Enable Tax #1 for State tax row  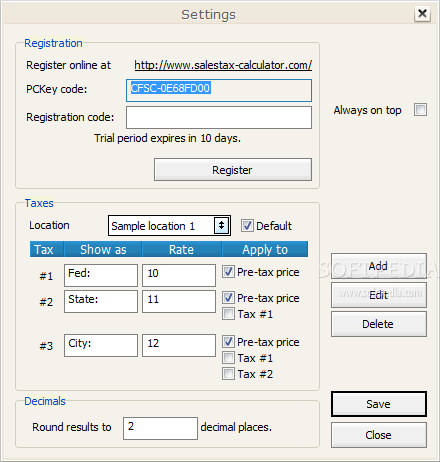[x=228, y=314]
